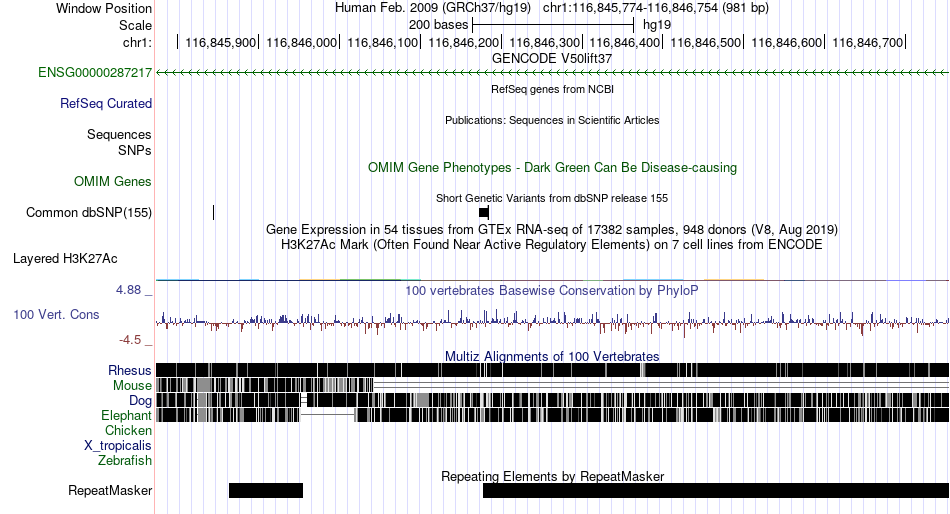Viewport: 950px width, 514px height.
Task: Select the Mouse alignment row label
Action: [132, 386]
